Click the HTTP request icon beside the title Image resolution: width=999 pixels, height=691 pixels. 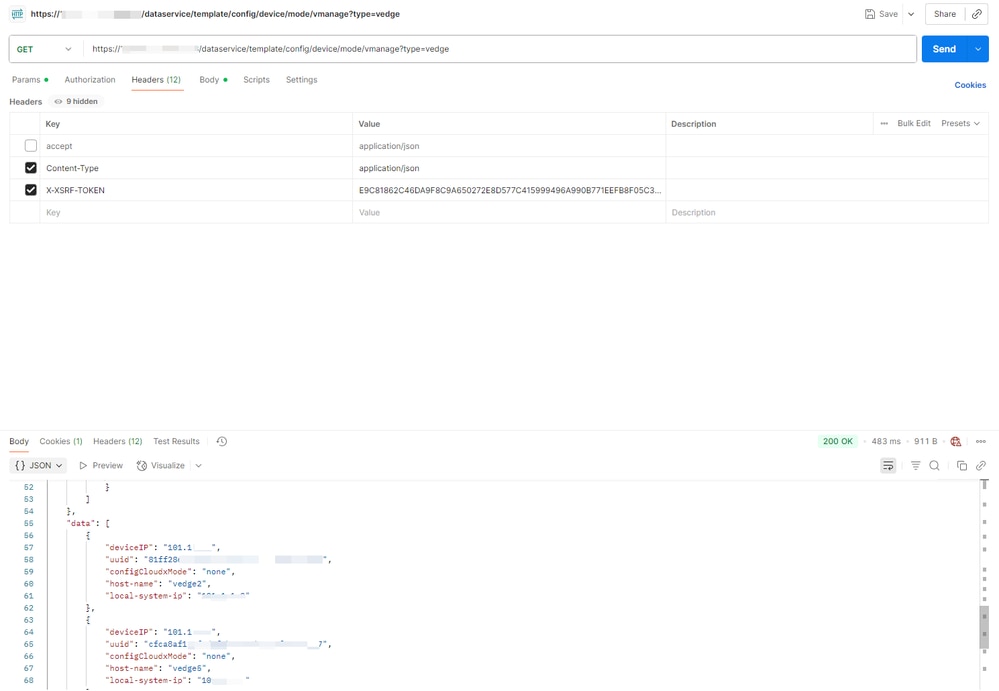click(x=17, y=13)
